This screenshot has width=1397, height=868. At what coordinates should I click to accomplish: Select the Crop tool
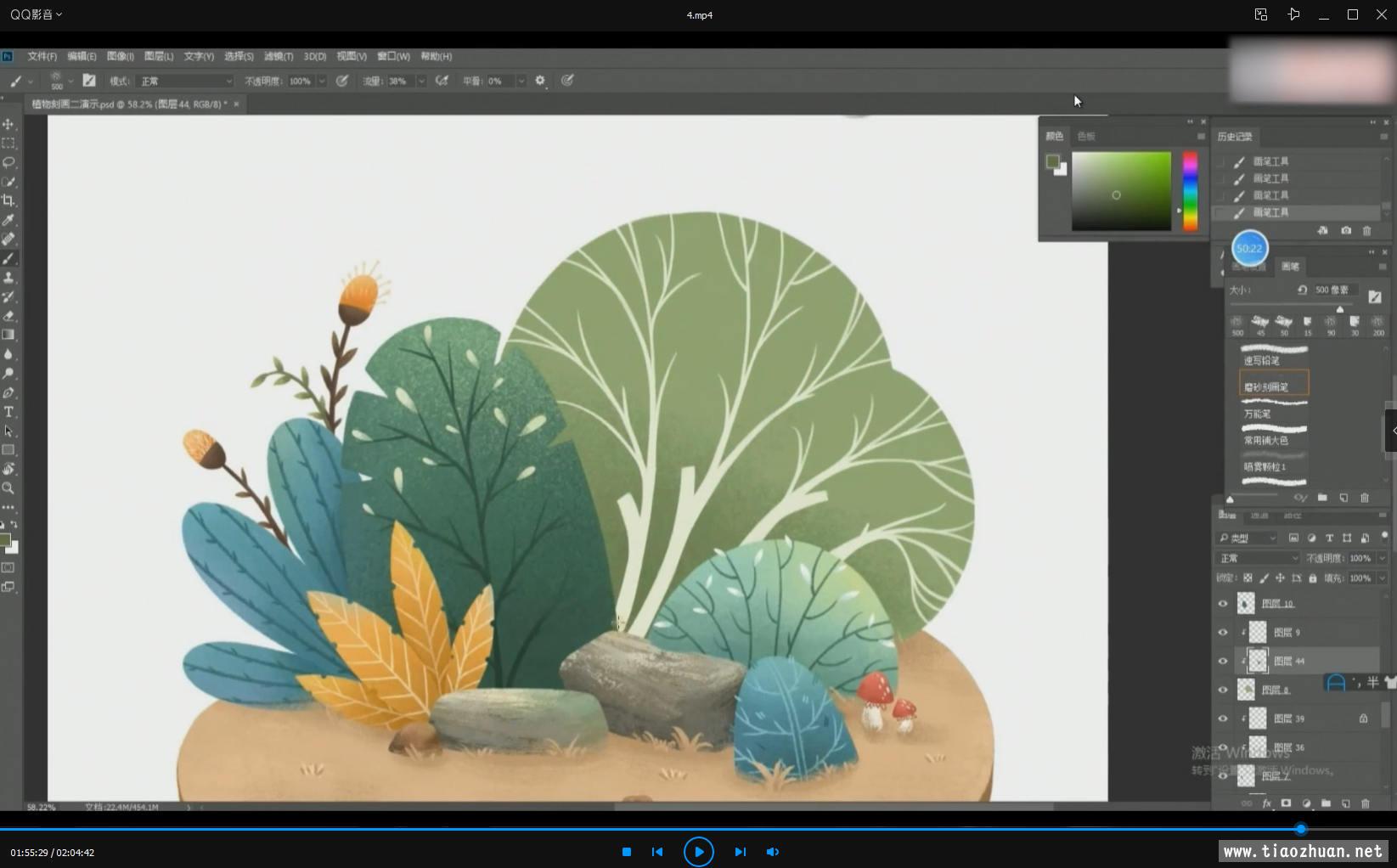[8, 200]
